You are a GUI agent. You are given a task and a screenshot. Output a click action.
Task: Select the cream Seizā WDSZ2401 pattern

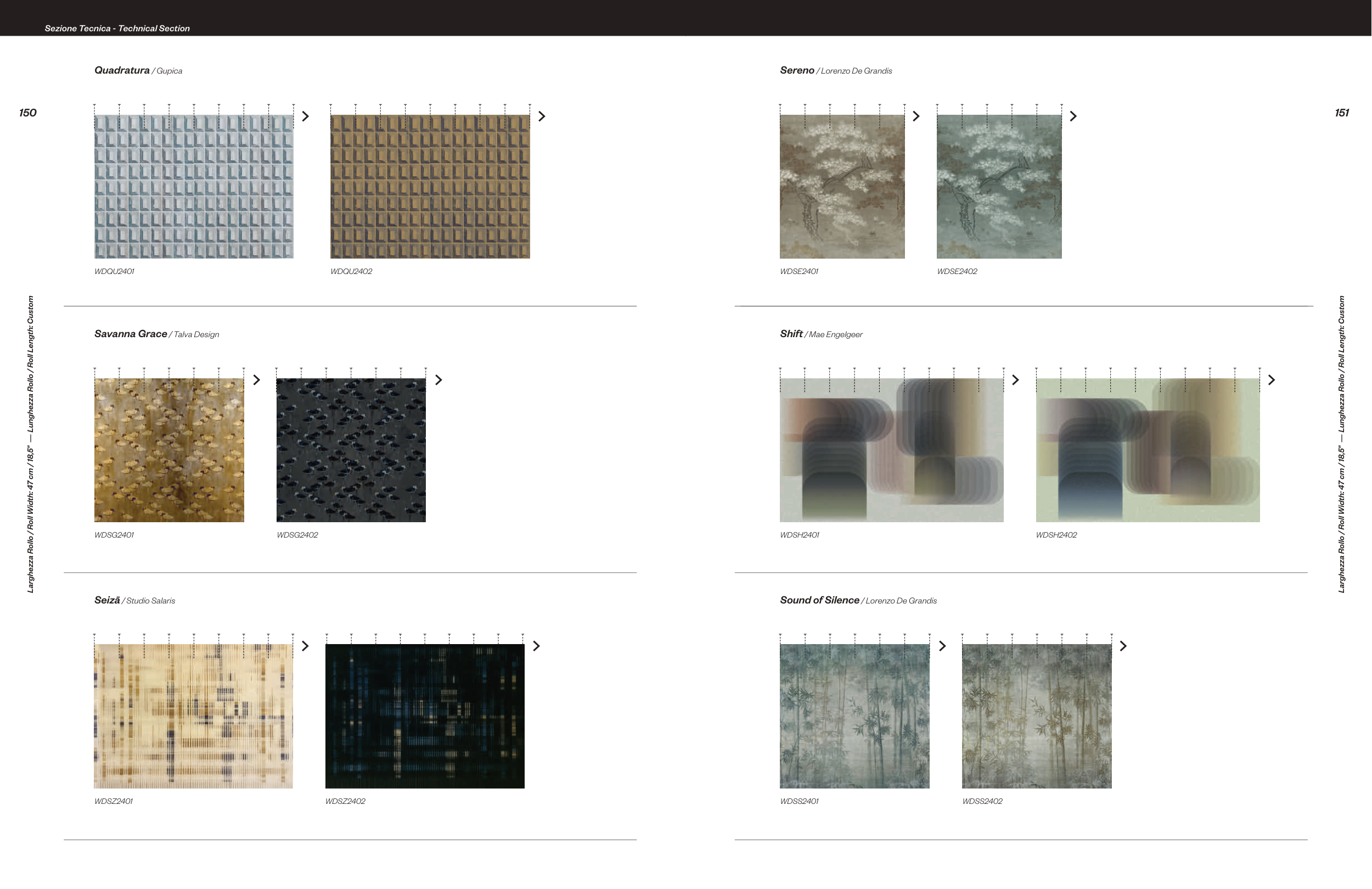pyautogui.click(x=193, y=716)
